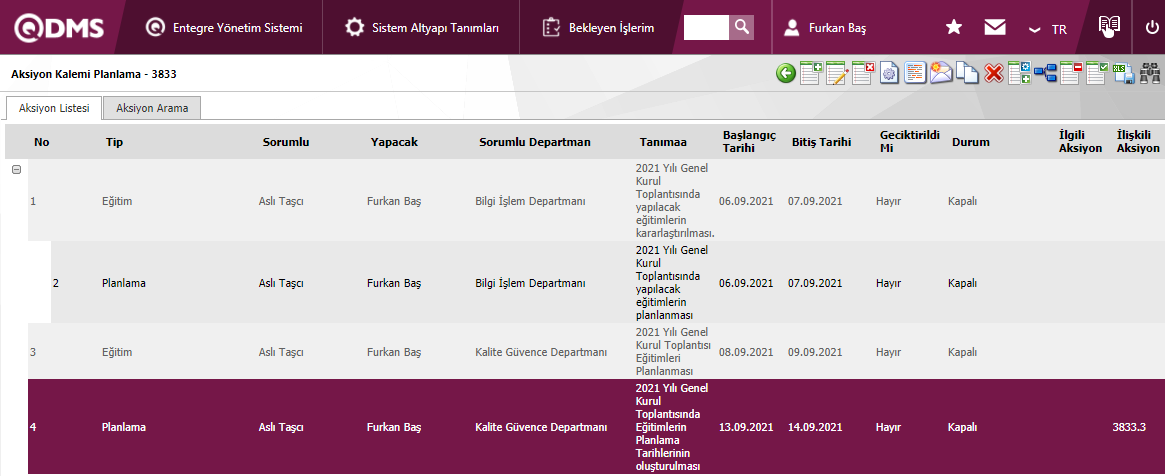Select row 3 for Kalite Güvence Departmanı
1165x476 pixels.
pos(541,352)
